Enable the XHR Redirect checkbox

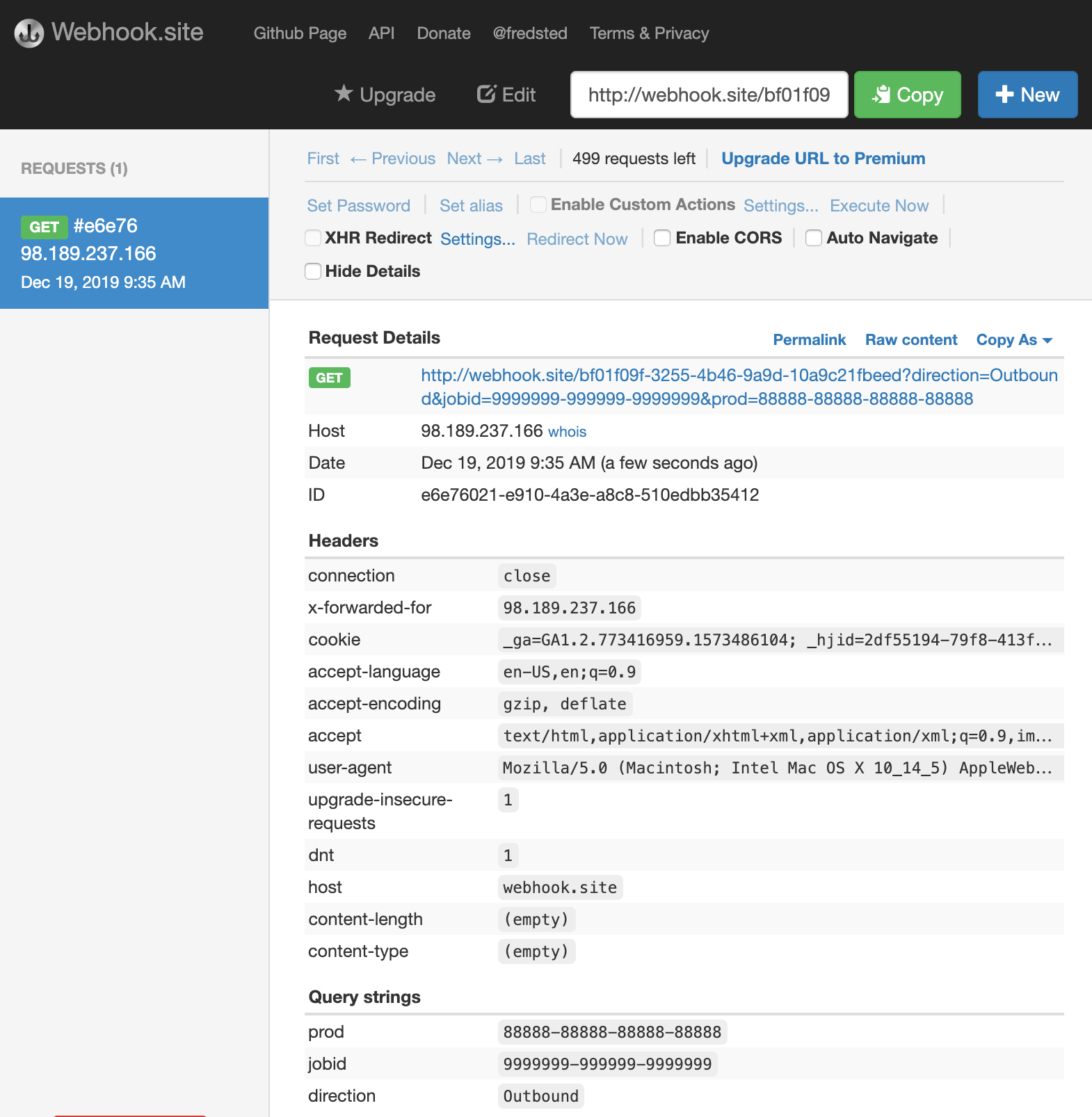tap(314, 238)
